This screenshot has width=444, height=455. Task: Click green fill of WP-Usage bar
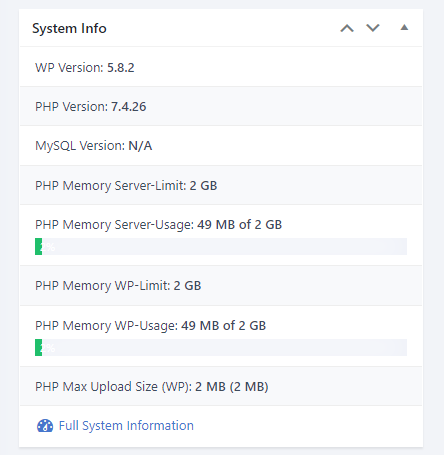[x=38, y=348]
